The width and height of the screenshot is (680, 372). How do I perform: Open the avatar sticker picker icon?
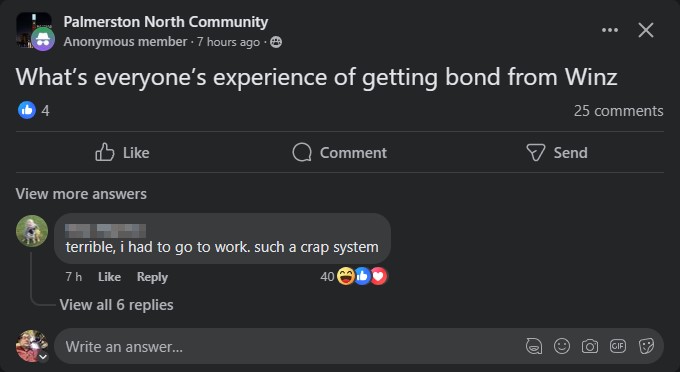click(534, 346)
